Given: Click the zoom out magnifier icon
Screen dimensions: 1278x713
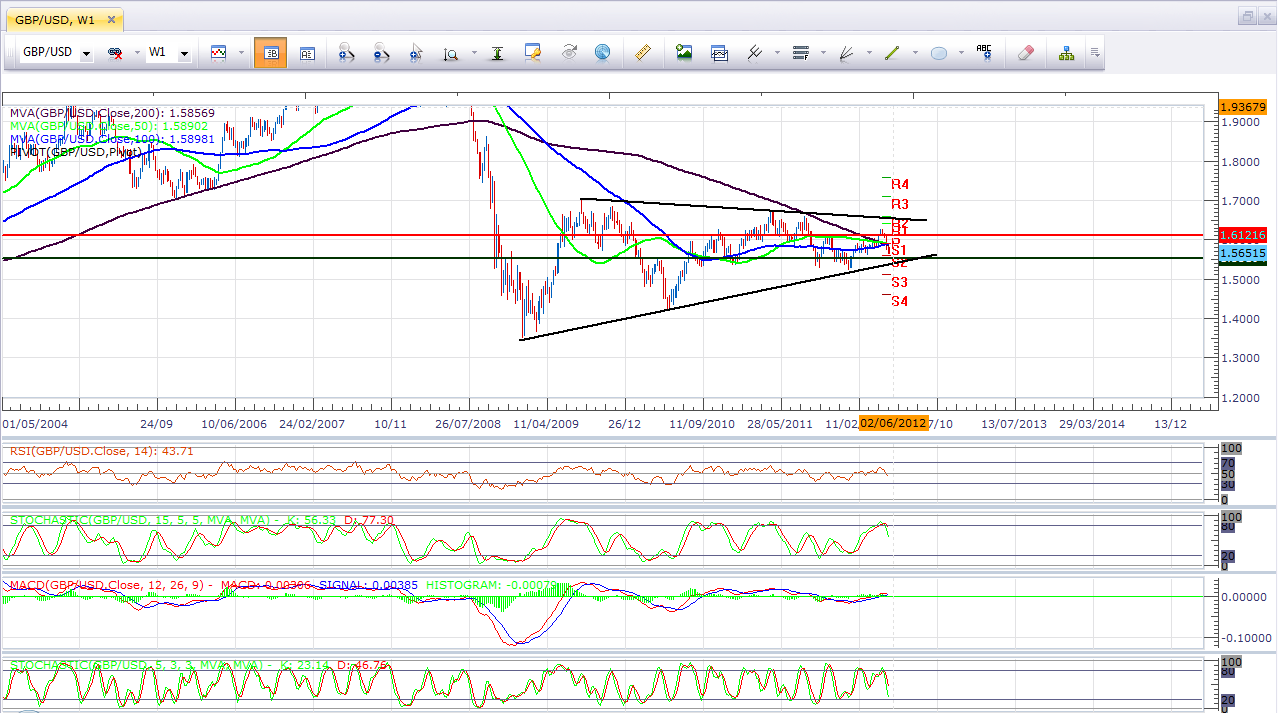Looking at the screenshot, I should coord(380,53).
